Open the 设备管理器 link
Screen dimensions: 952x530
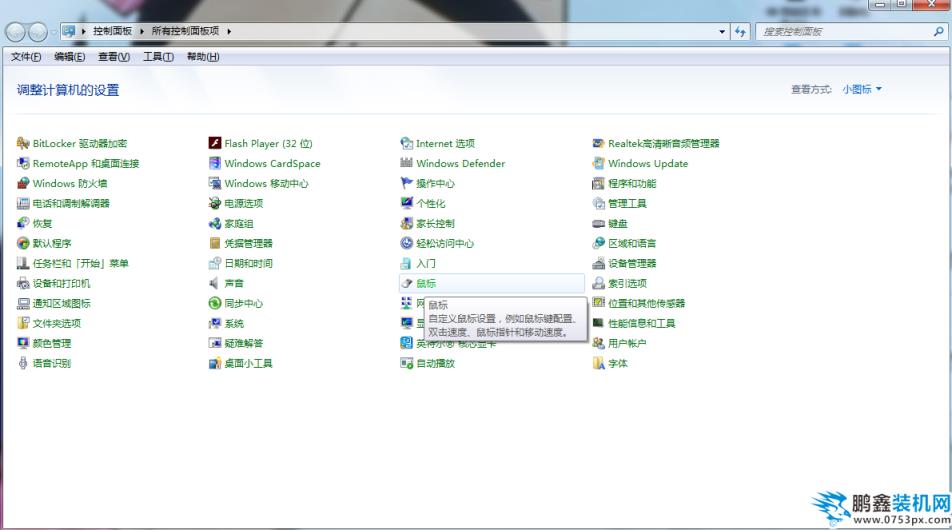[x=632, y=263]
